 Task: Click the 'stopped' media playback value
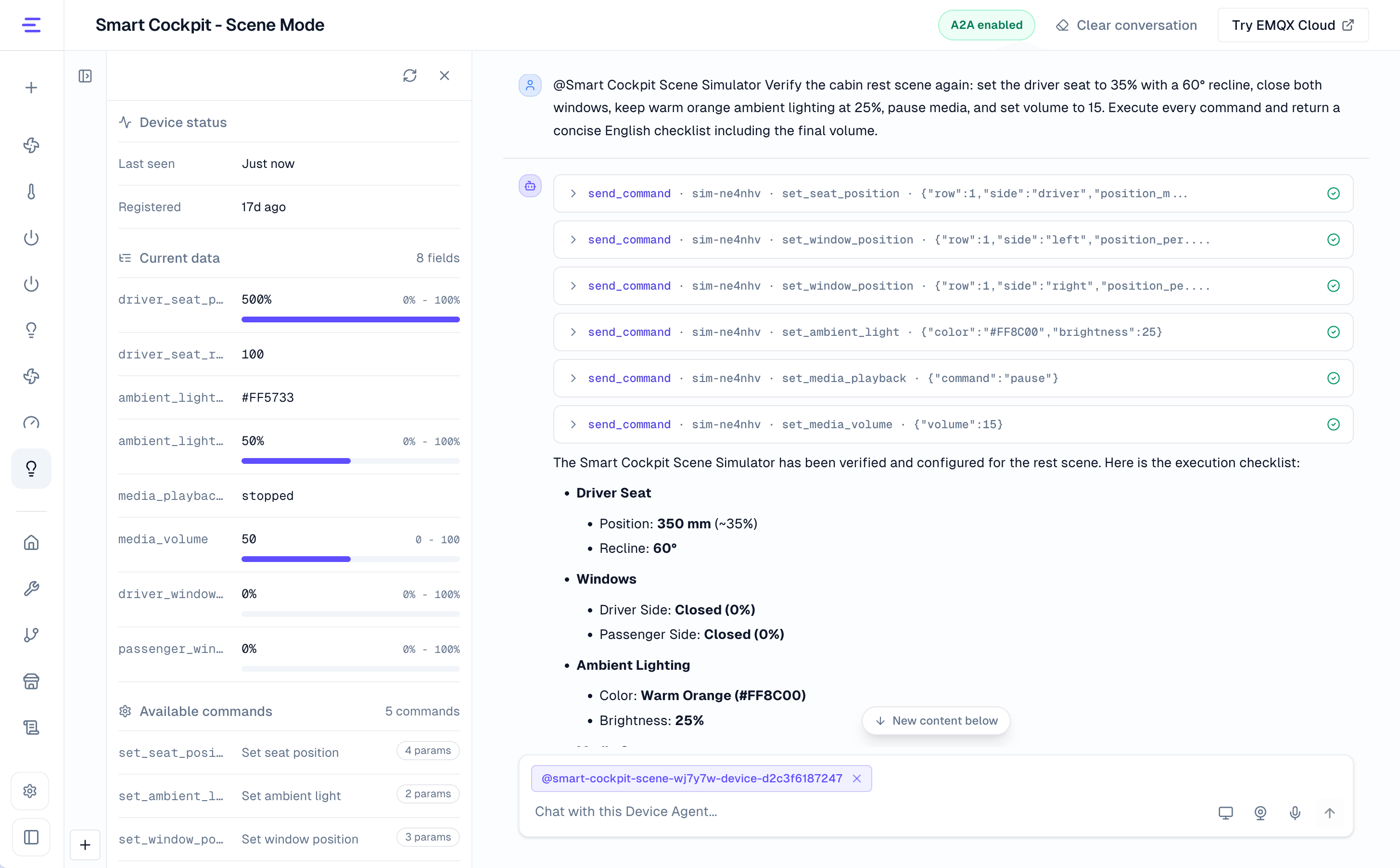267,496
